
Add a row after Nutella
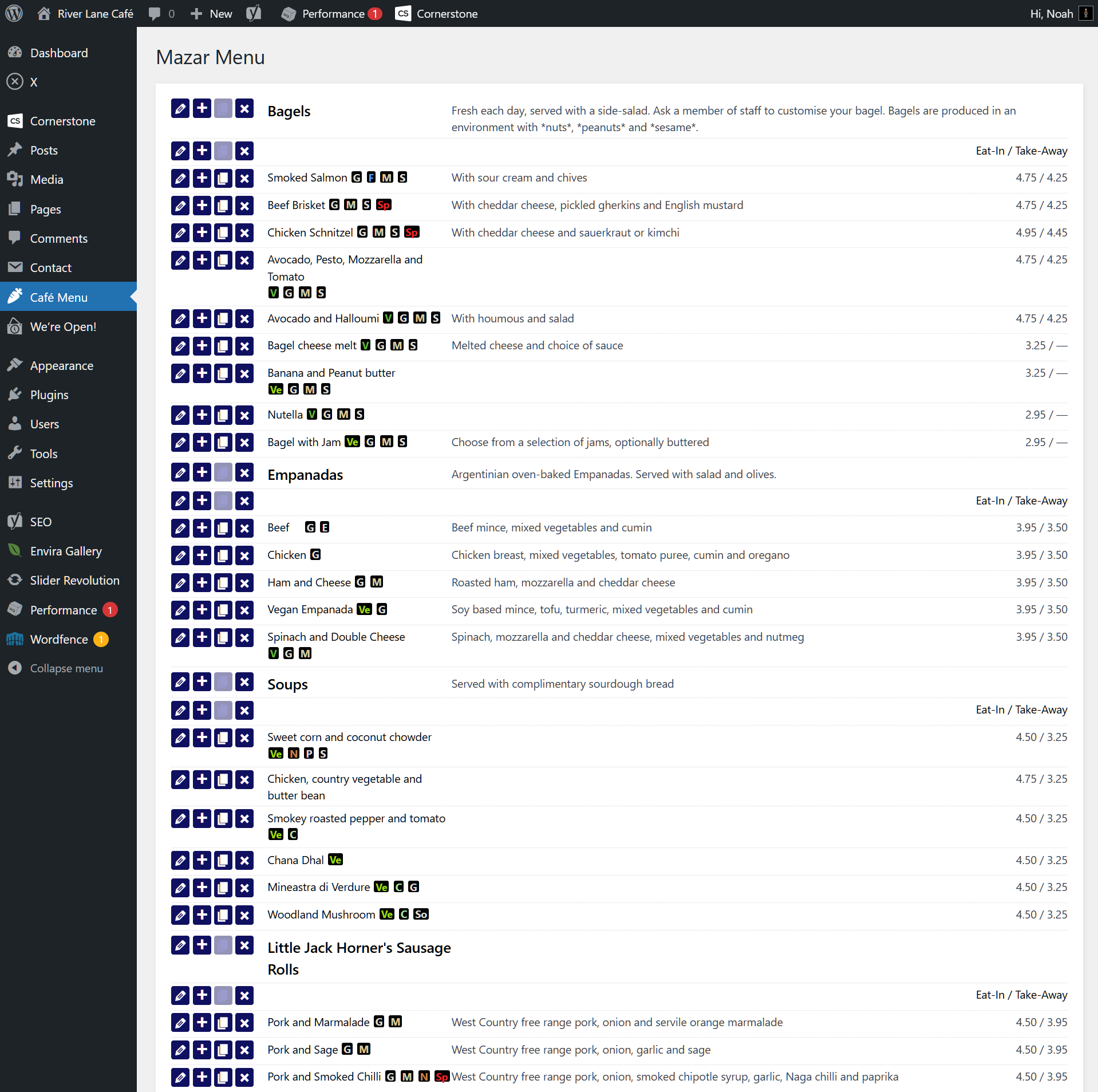[202, 415]
